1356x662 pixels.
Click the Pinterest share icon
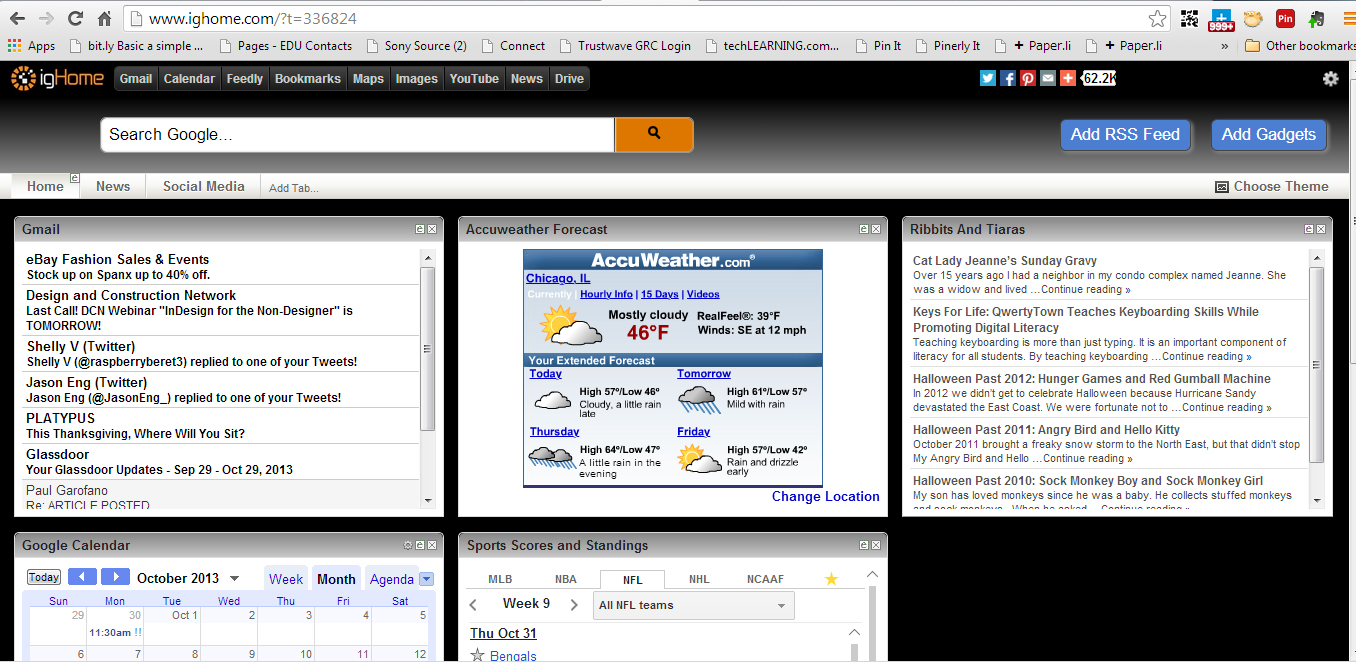click(x=1028, y=78)
